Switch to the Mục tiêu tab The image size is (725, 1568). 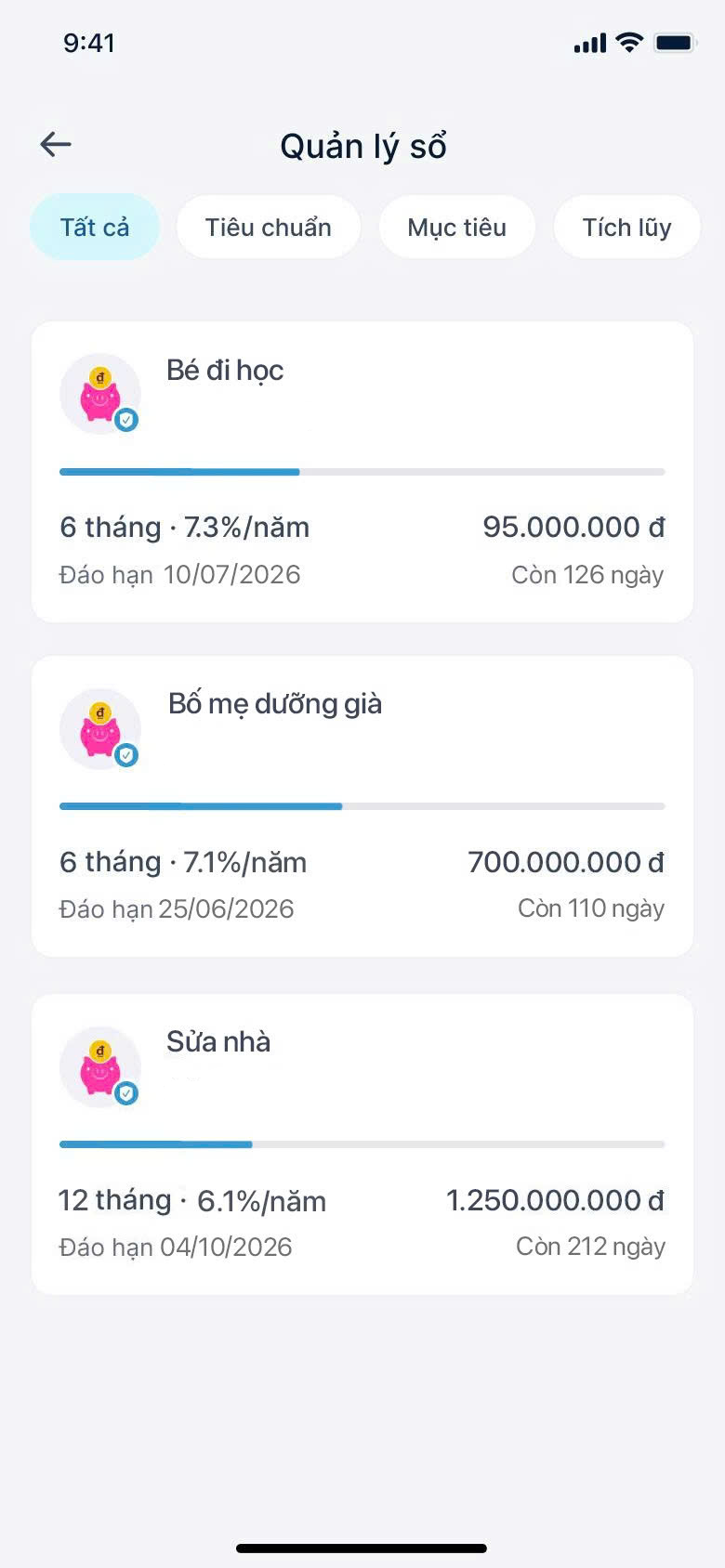(x=456, y=228)
